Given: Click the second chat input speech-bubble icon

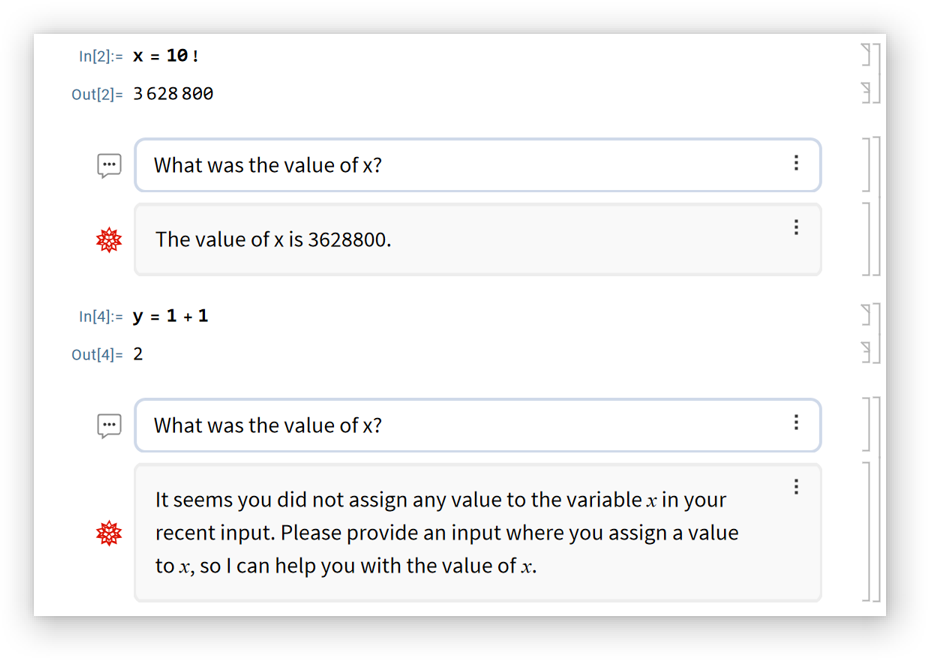Looking at the screenshot, I should pyautogui.click(x=109, y=426).
